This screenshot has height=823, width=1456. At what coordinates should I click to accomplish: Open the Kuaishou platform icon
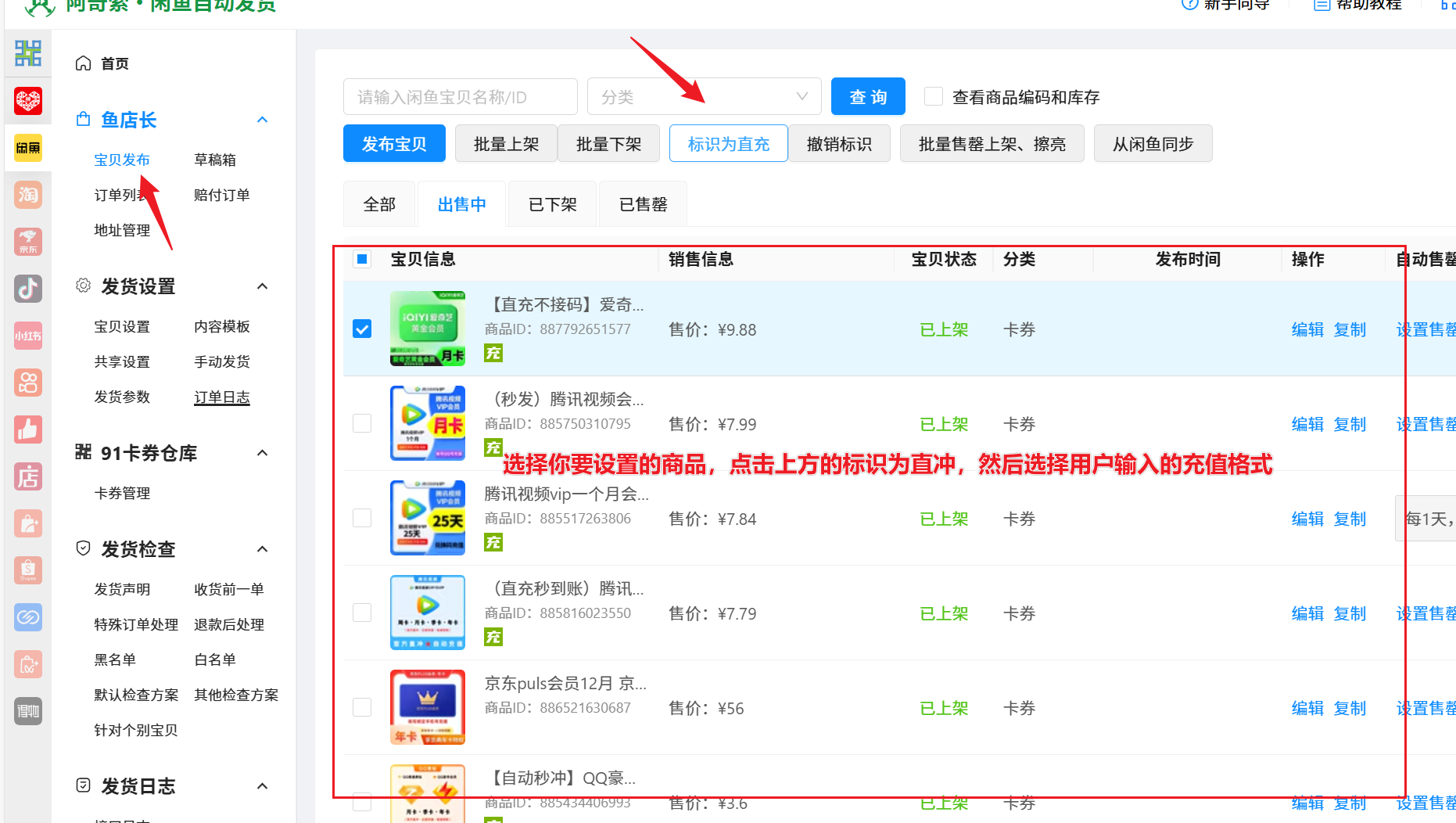[x=28, y=383]
